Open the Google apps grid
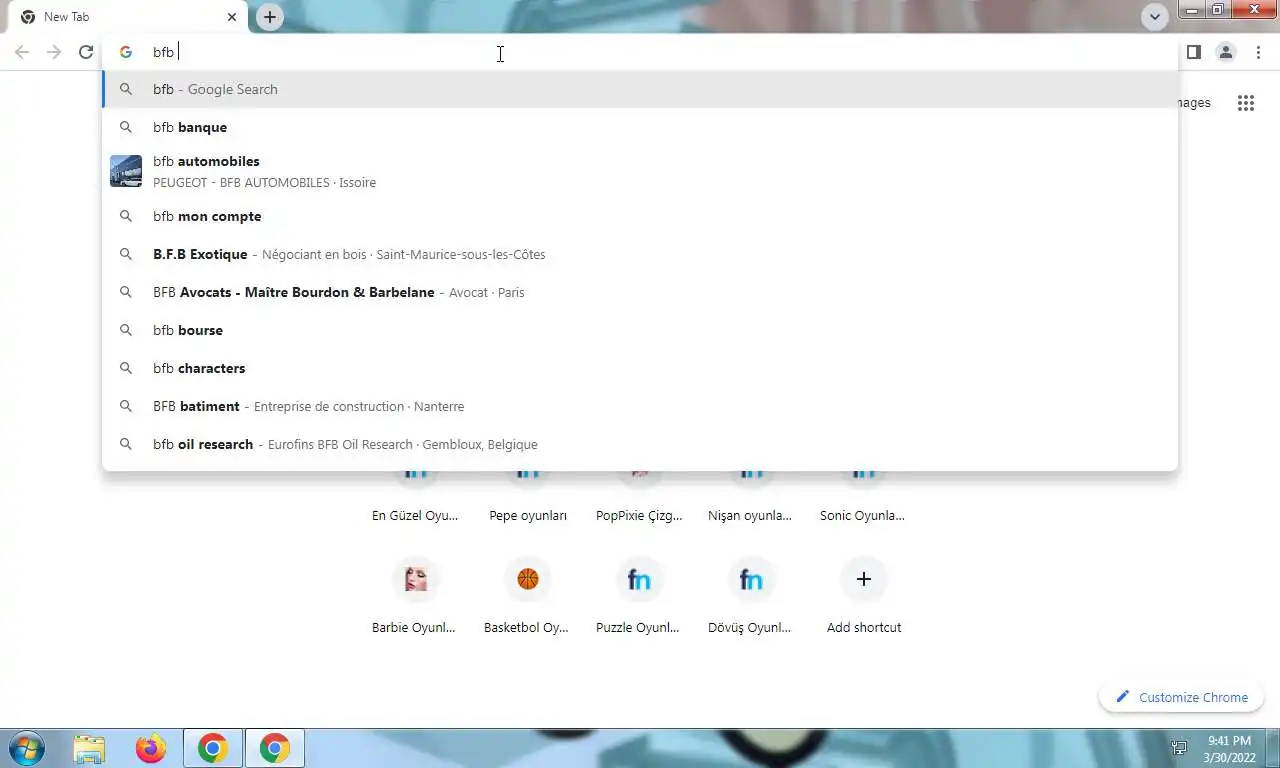This screenshot has width=1280, height=768. (x=1245, y=102)
